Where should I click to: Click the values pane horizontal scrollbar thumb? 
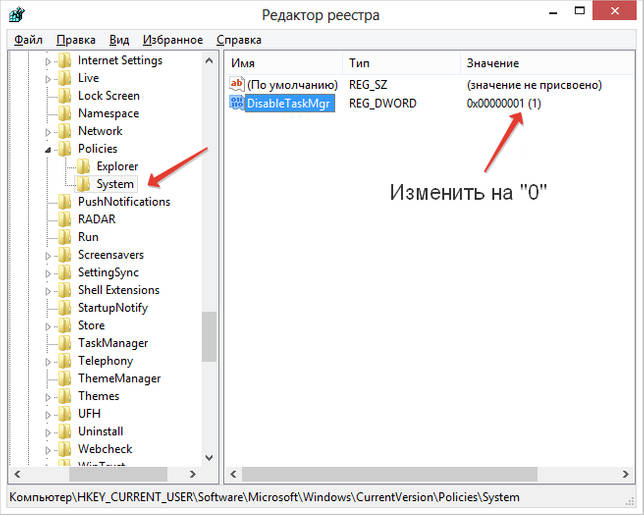point(390,474)
